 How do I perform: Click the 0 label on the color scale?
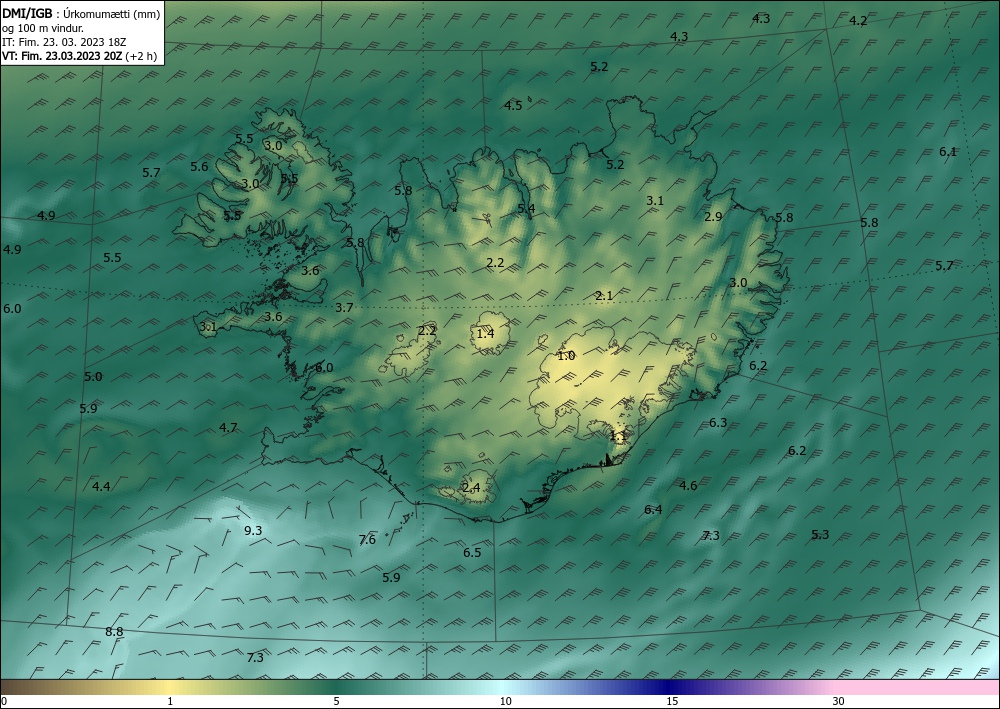point(4,701)
